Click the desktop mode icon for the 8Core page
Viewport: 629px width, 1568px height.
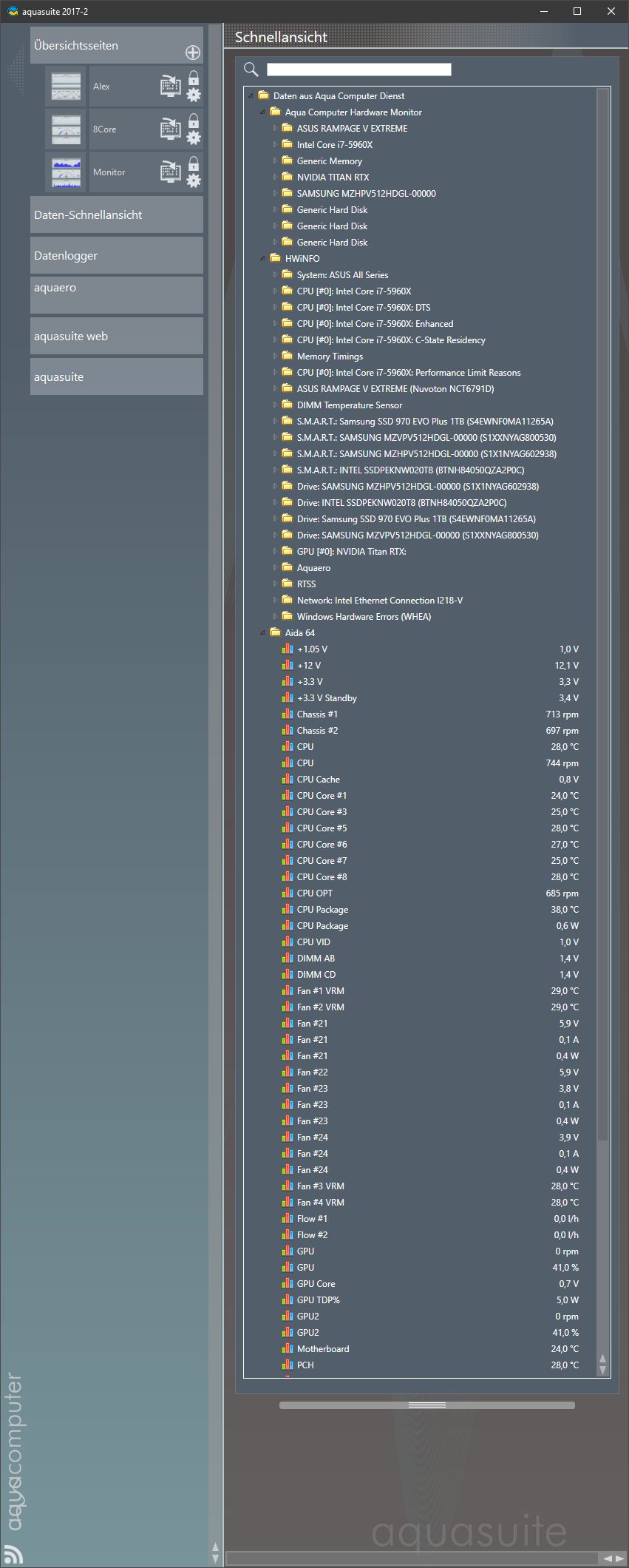(x=171, y=129)
